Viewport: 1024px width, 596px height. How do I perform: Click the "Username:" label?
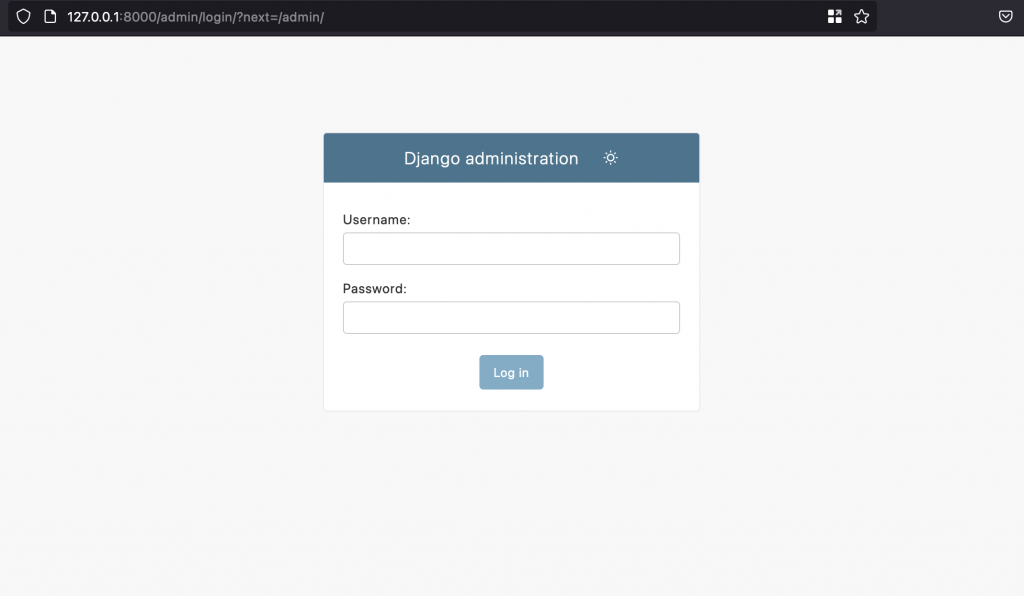[377, 220]
